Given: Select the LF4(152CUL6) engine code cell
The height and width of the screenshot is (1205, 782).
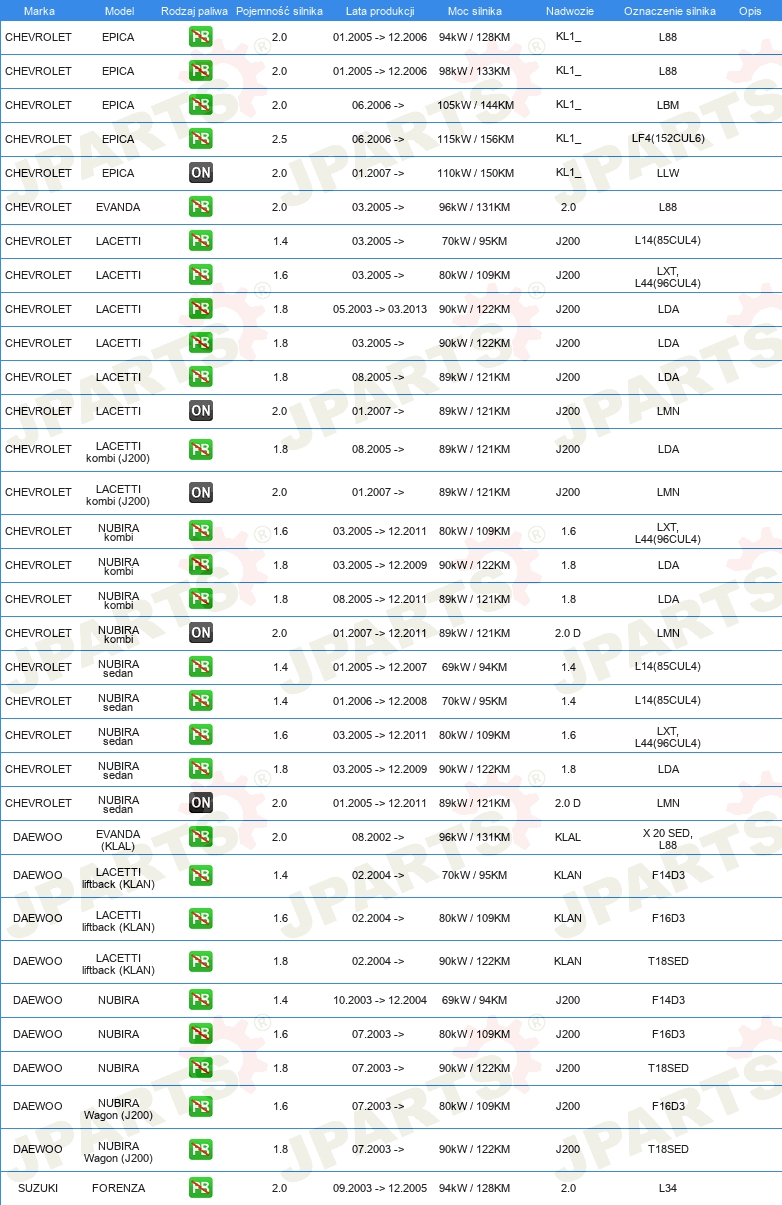Looking at the screenshot, I should pyautogui.click(x=668, y=139).
